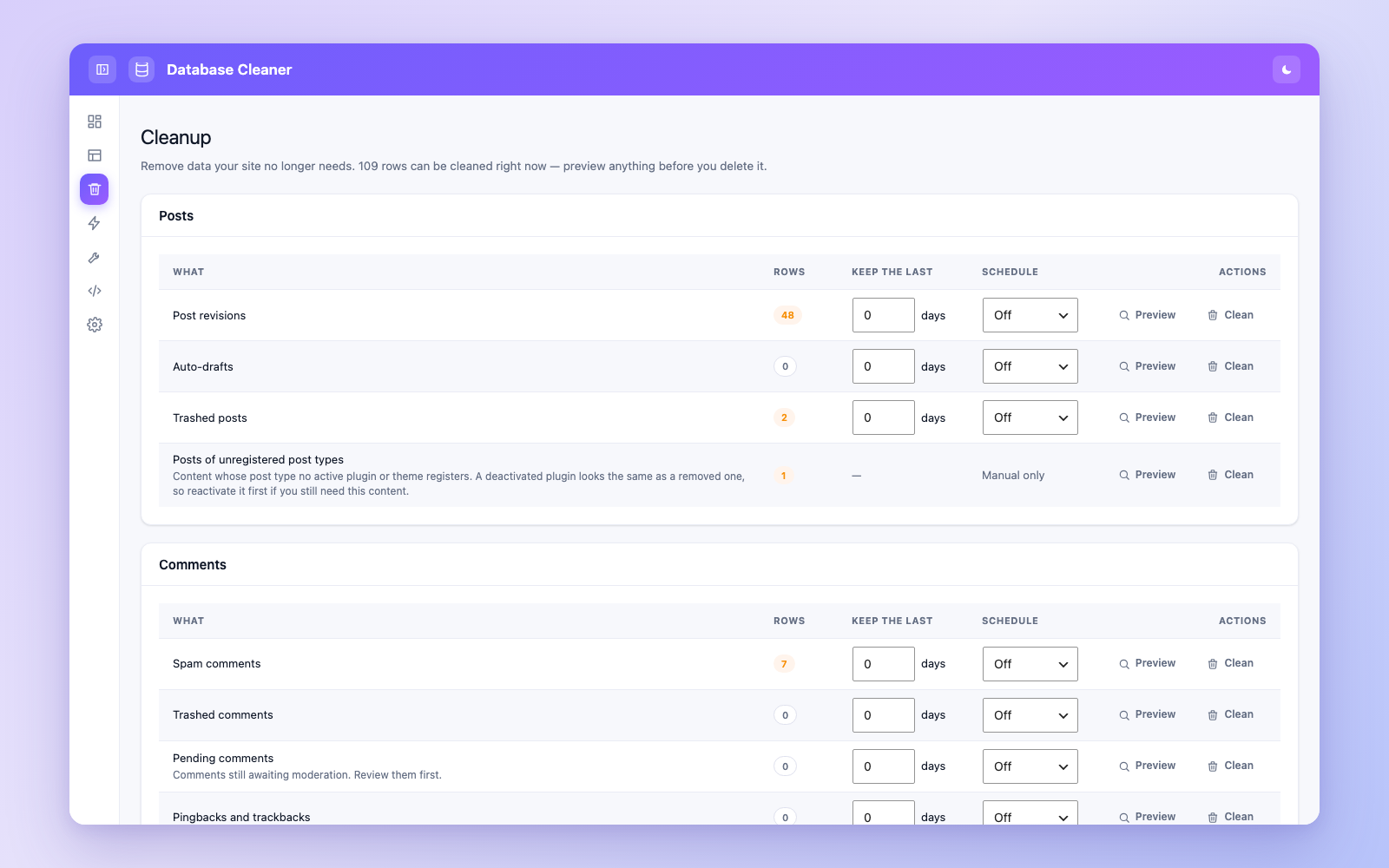Open the schedule dropdown for Trashed comments
The width and height of the screenshot is (1389, 868).
(x=1030, y=715)
